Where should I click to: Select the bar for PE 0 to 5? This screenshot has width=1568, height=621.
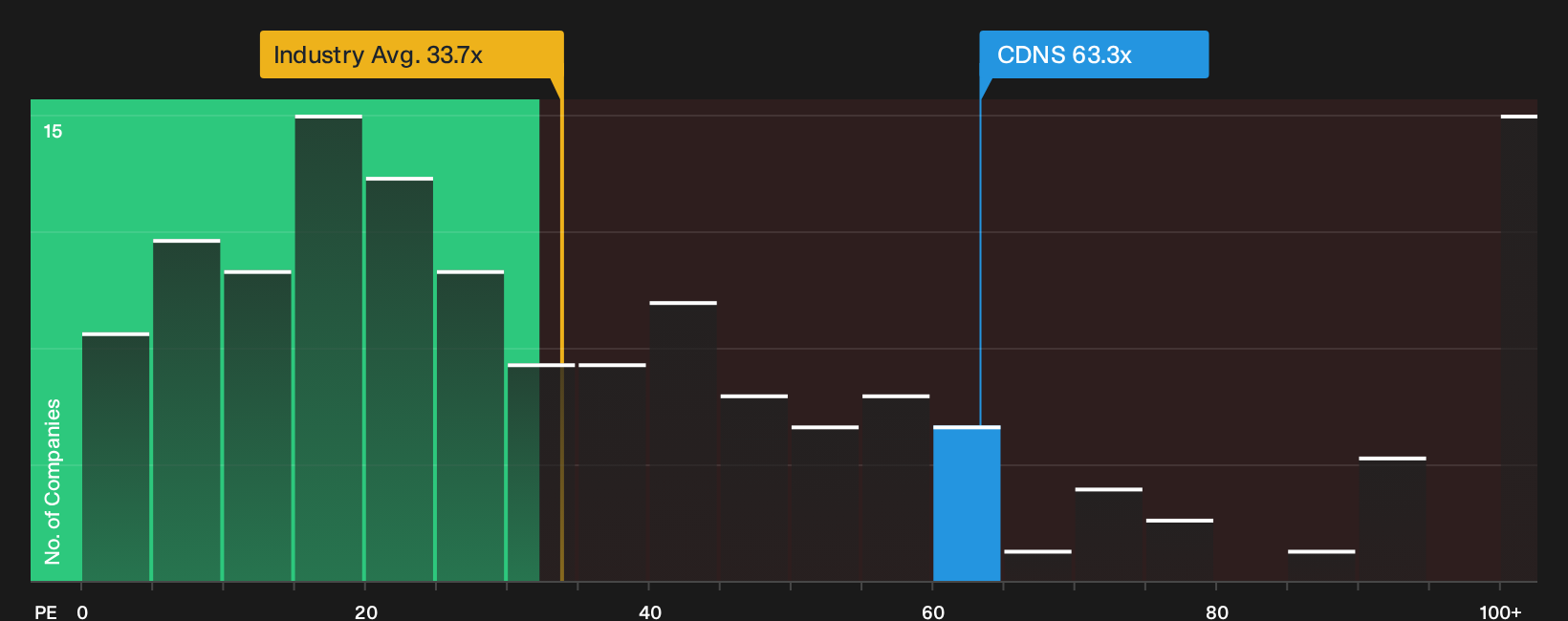(116, 457)
